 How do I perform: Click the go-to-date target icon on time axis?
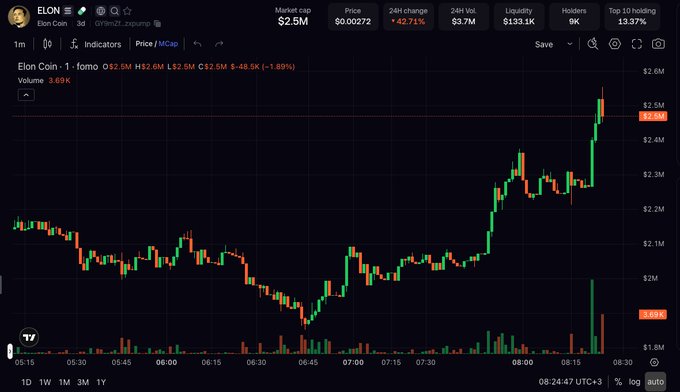tap(654, 362)
